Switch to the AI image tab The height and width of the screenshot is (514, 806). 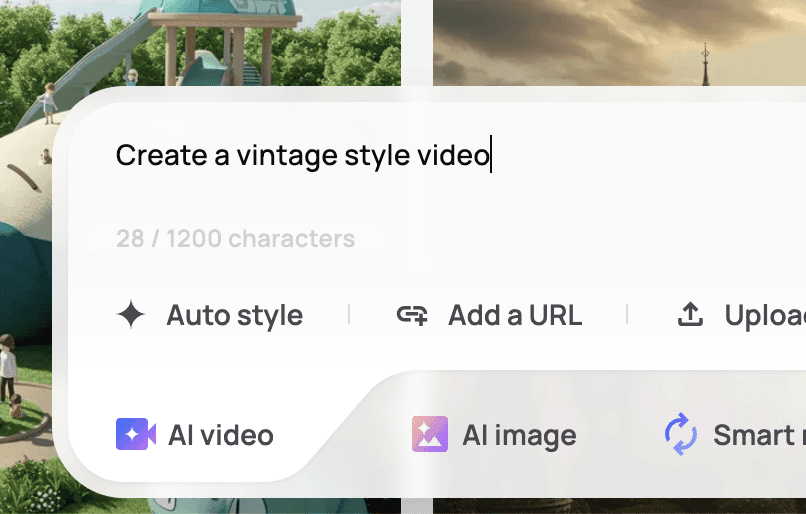coord(494,435)
